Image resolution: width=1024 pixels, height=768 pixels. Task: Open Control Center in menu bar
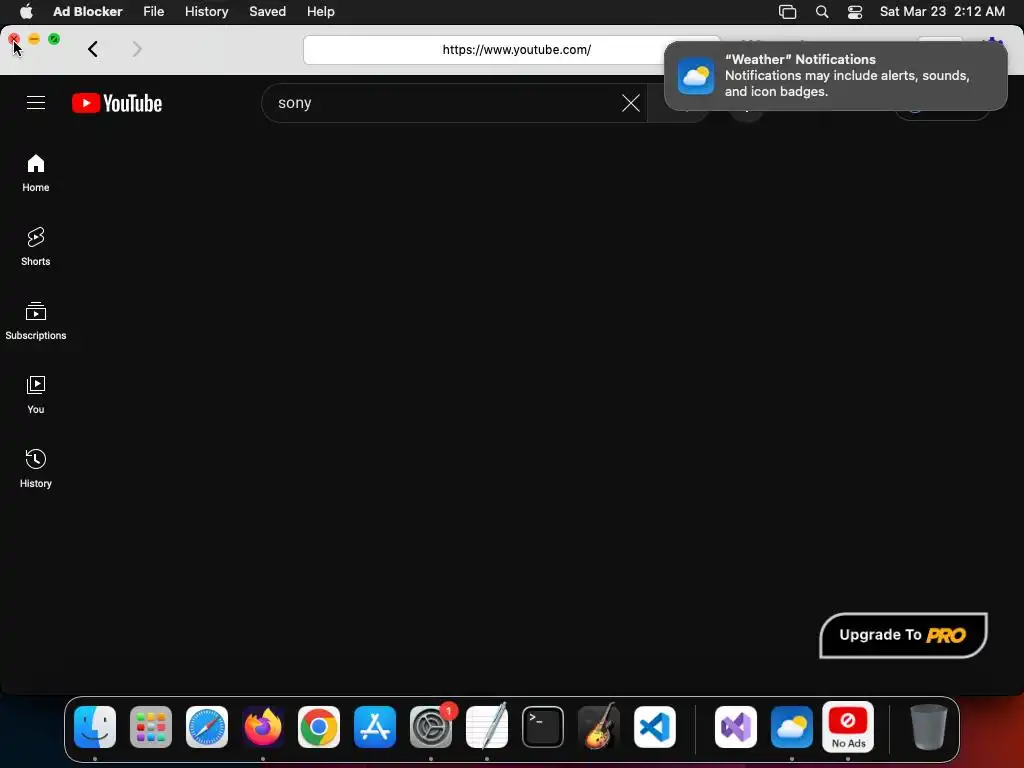pyautogui.click(x=855, y=12)
